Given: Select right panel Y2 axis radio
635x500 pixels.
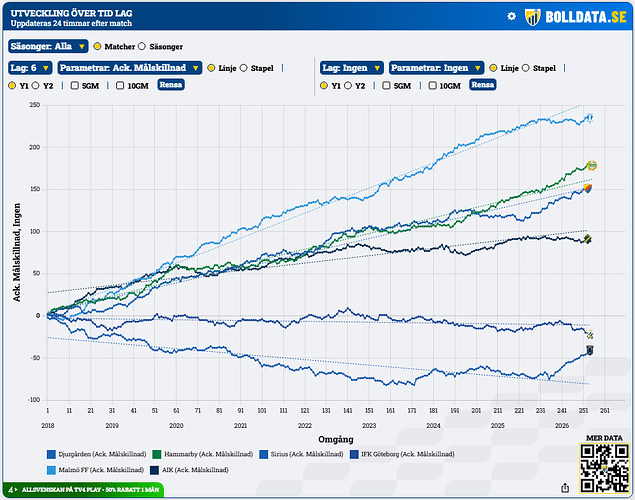Looking at the screenshot, I should 348,85.
